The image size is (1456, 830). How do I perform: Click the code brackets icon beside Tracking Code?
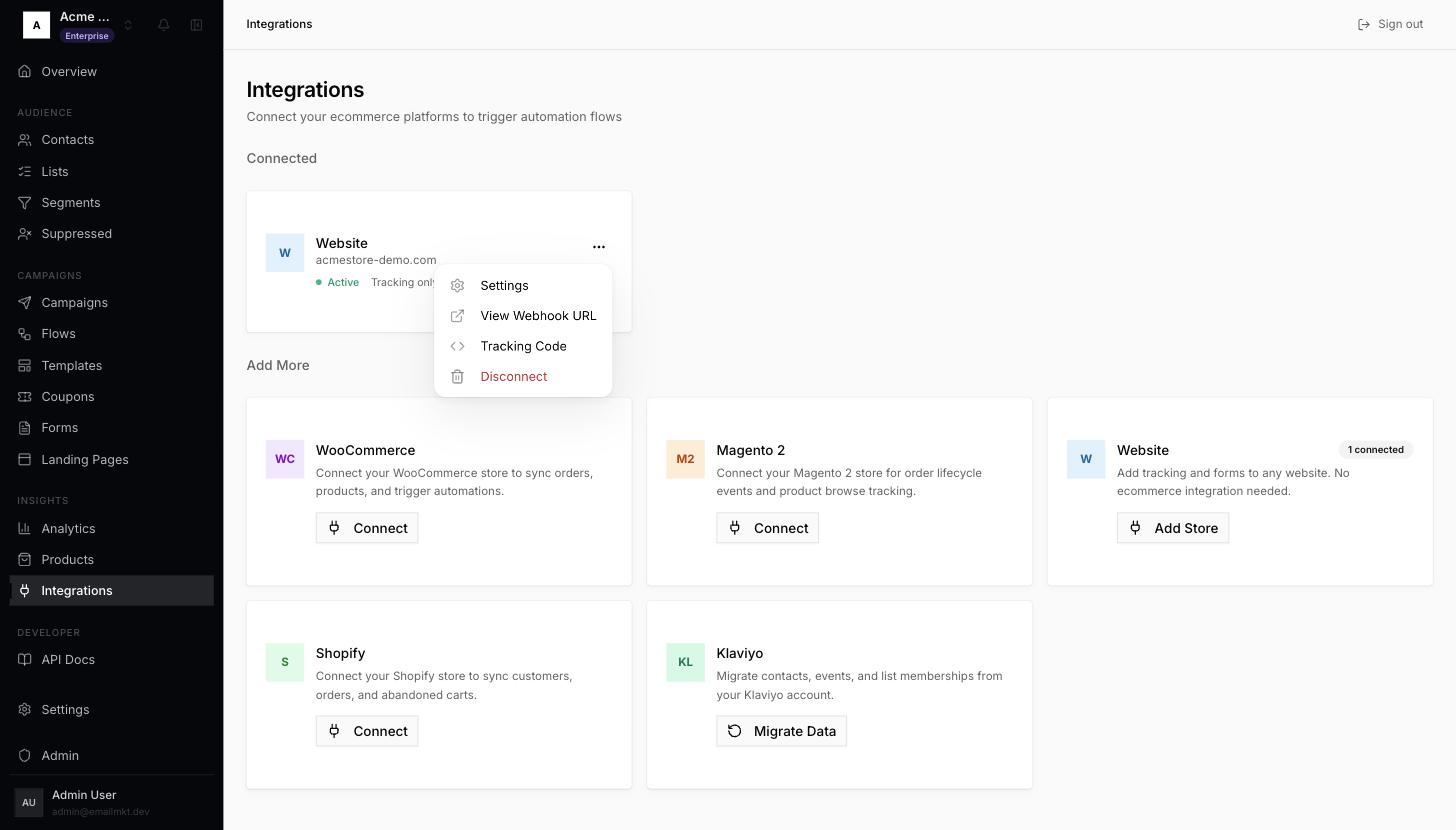point(457,346)
